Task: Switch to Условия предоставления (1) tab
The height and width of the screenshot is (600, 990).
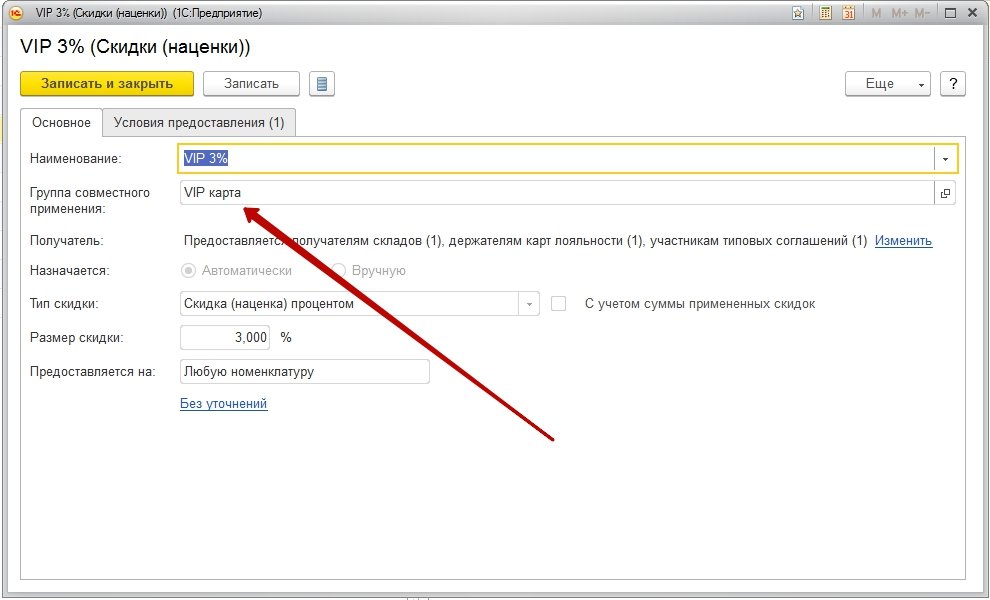Action: point(199,122)
